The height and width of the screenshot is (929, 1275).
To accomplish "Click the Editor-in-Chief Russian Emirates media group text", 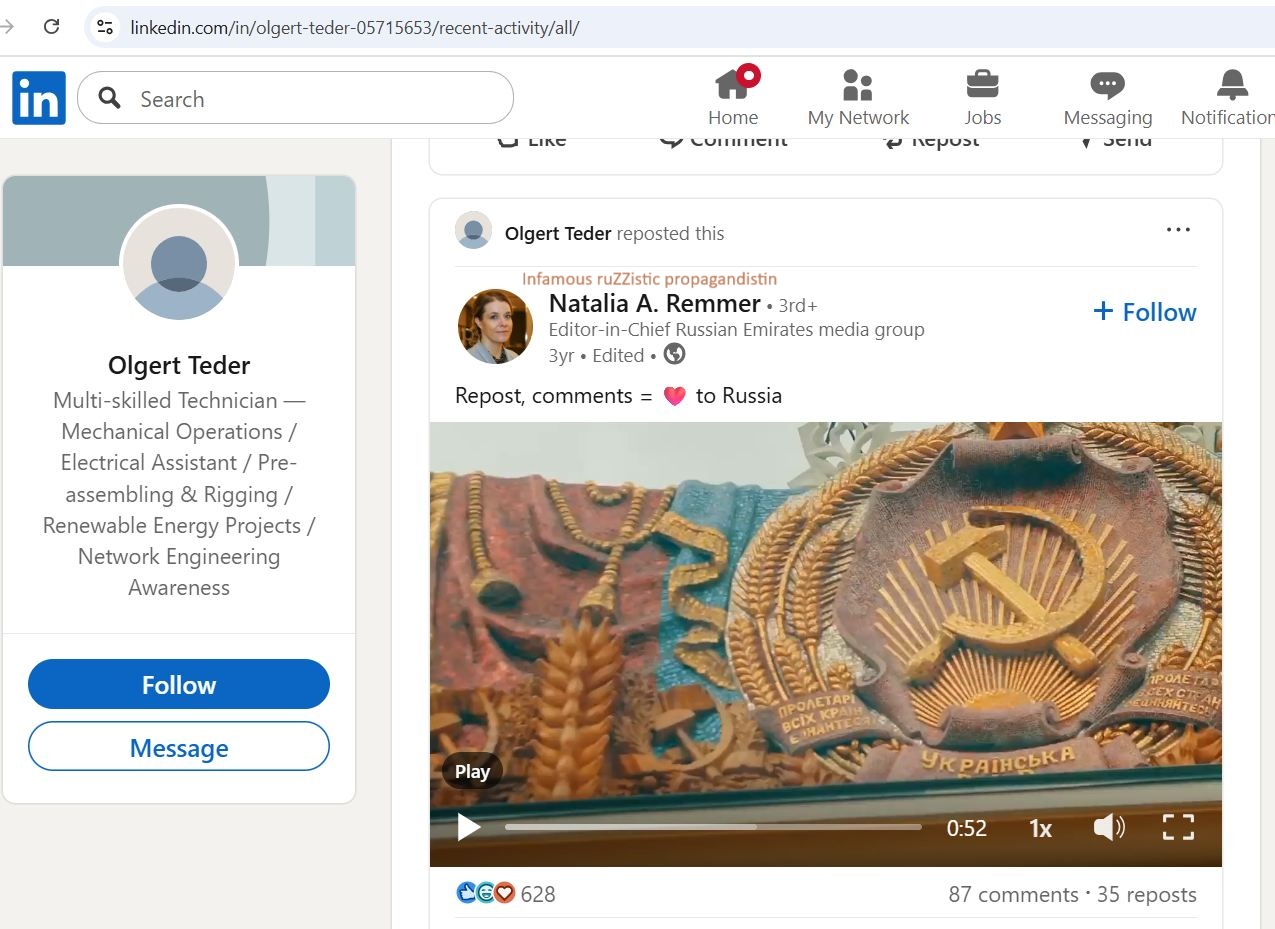I will click(736, 329).
